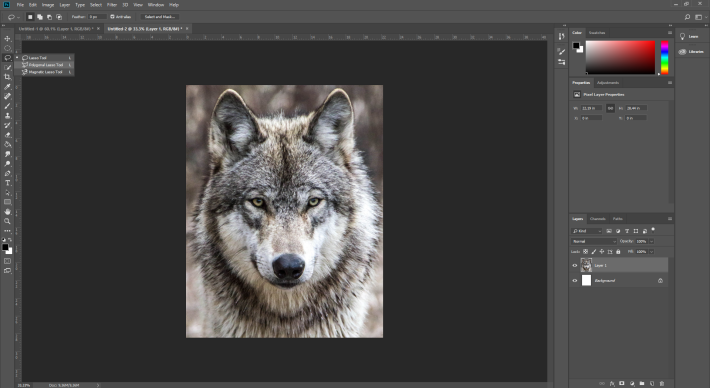This screenshot has height=388, width=710.
Task: Select the Move tool
Action: (7, 38)
